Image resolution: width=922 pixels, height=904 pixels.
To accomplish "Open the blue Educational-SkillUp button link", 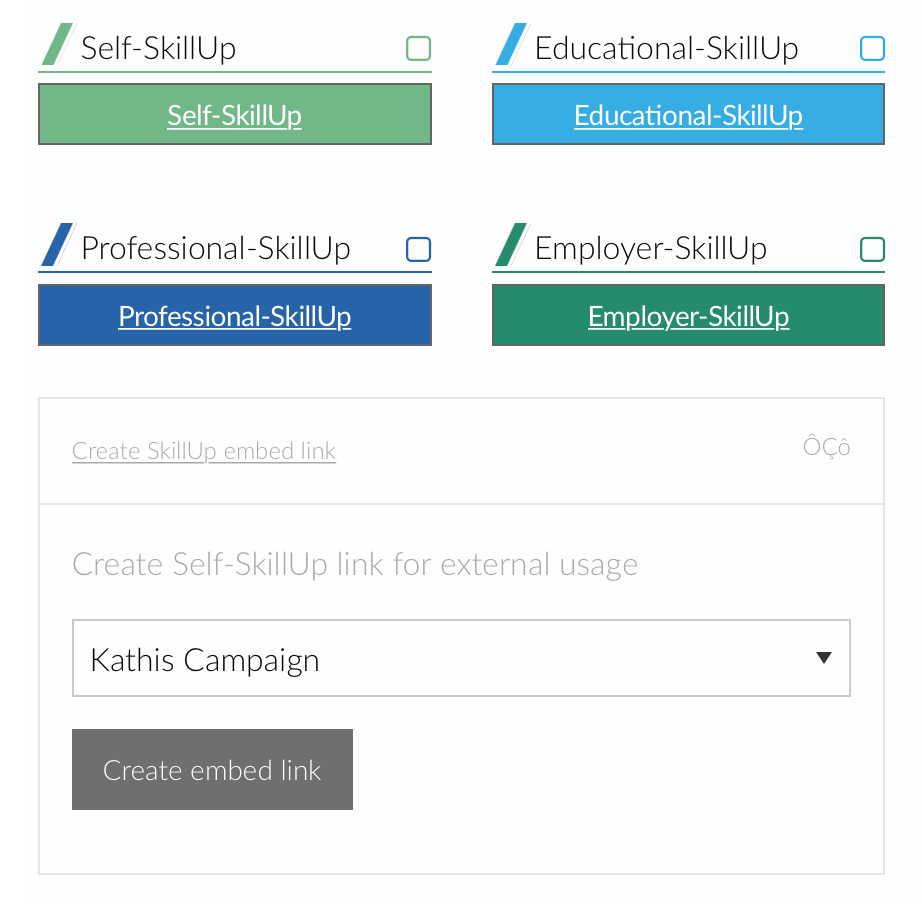I will (x=688, y=115).
